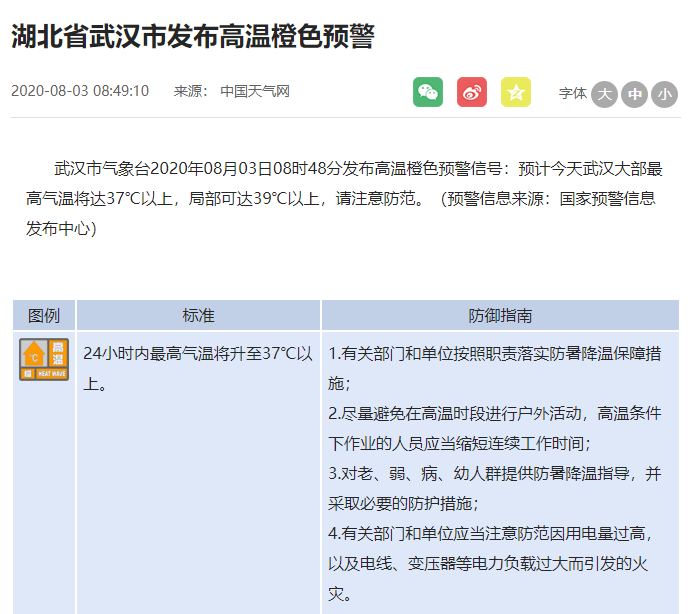Click the 字体 font size label

coord(573,93)
